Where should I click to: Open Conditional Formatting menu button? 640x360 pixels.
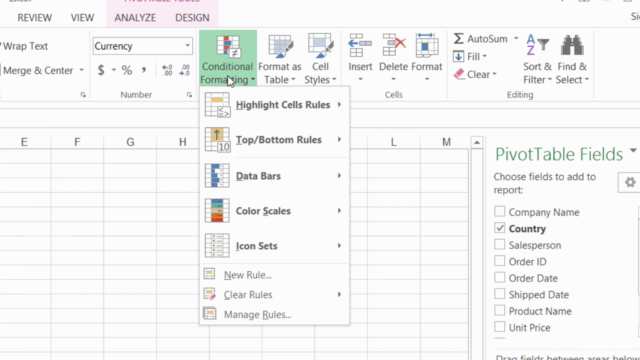point(228,58)
